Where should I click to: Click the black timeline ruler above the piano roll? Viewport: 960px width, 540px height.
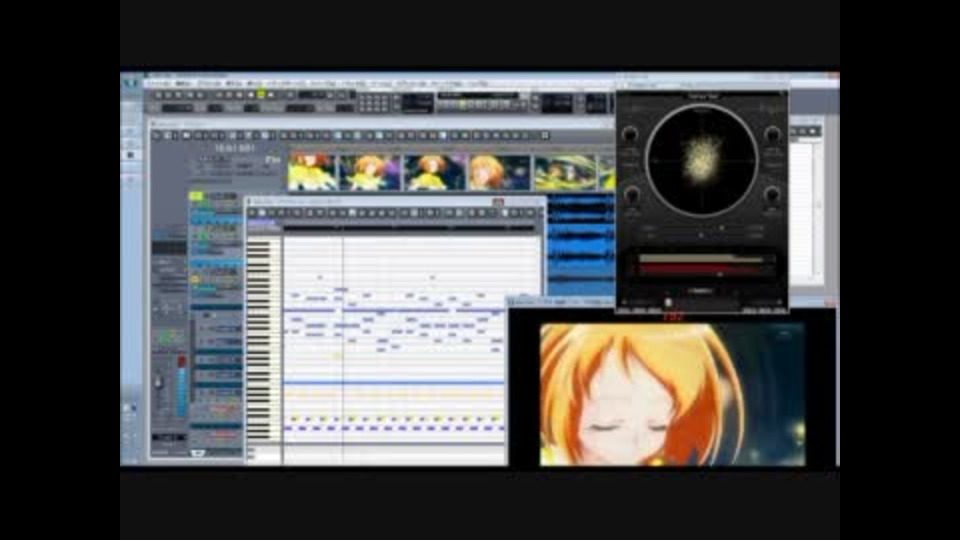409,229
